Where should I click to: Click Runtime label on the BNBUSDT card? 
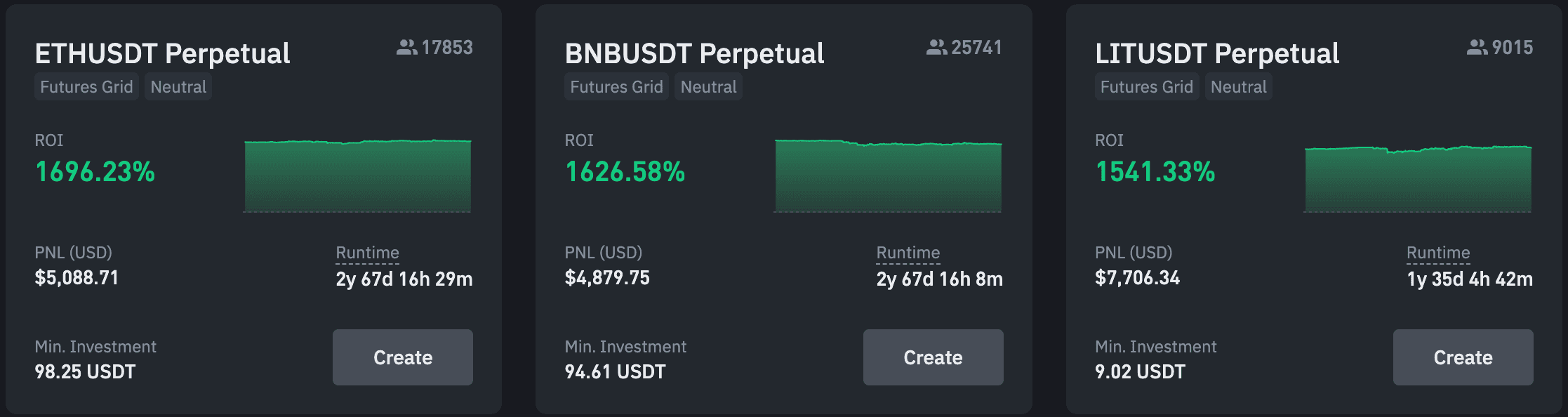tap(908, 253)
